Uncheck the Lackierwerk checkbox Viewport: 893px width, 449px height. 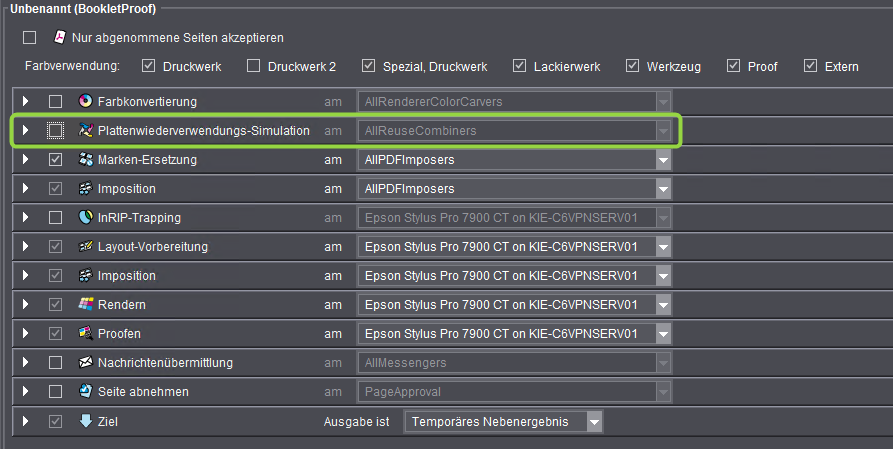tap(519, 67)
